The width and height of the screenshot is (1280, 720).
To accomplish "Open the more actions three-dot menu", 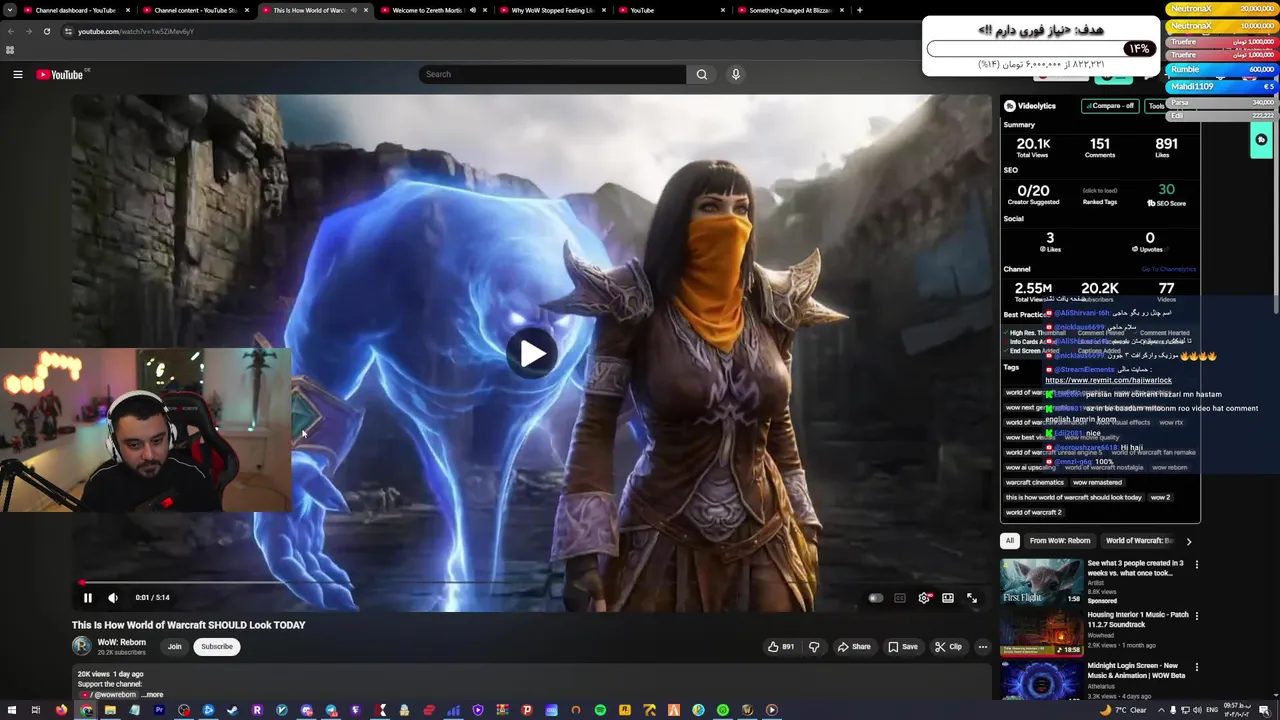I will click(x=983, y=647).
